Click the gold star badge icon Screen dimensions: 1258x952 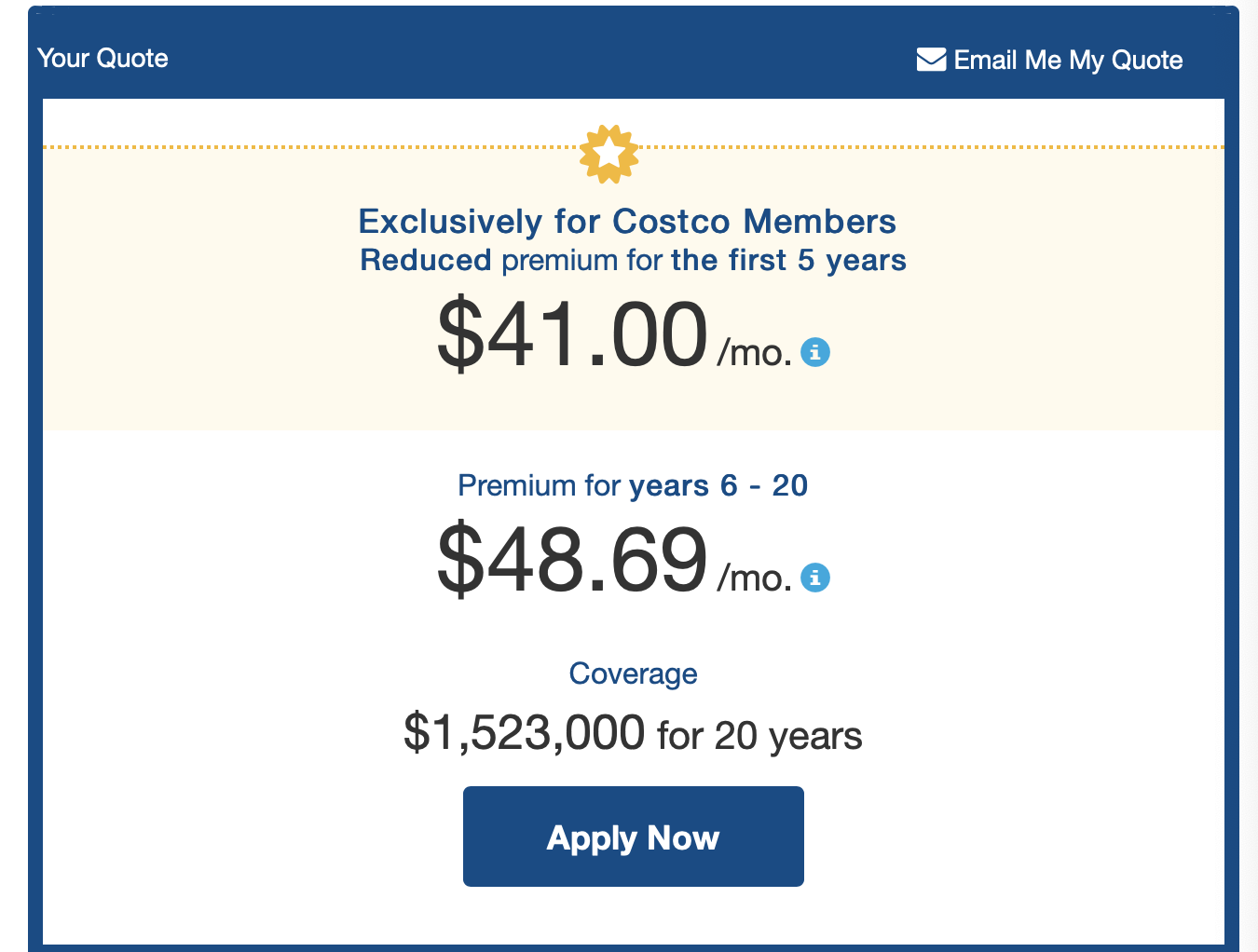(608, 154)
